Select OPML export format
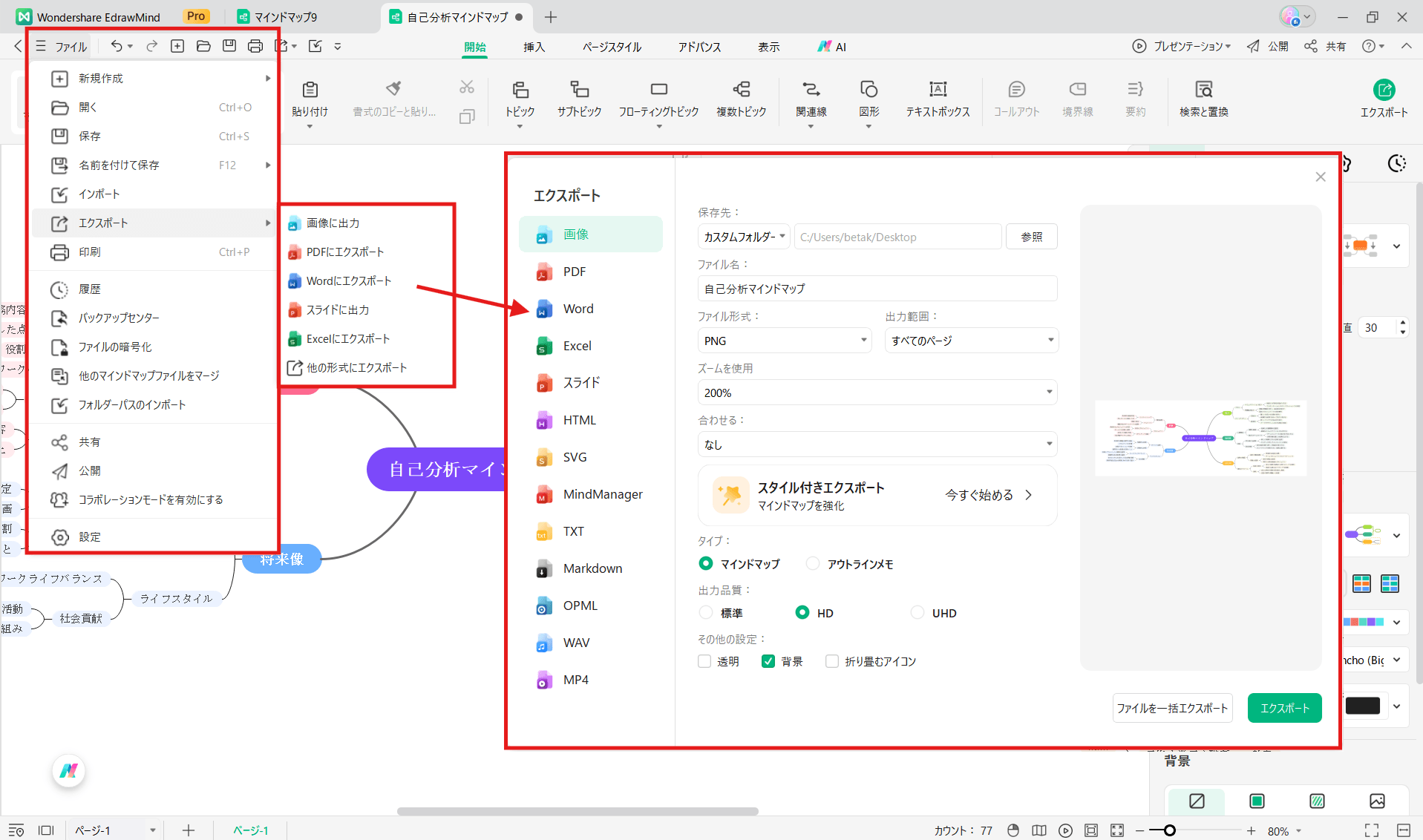The image size is (1423, 840). coord(591,606)
